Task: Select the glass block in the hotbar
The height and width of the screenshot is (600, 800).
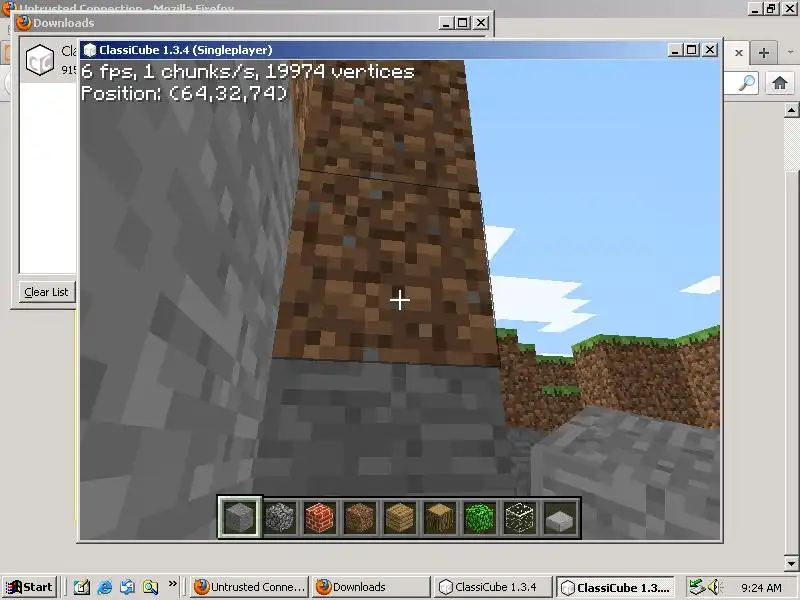Action: click(519, 517)
